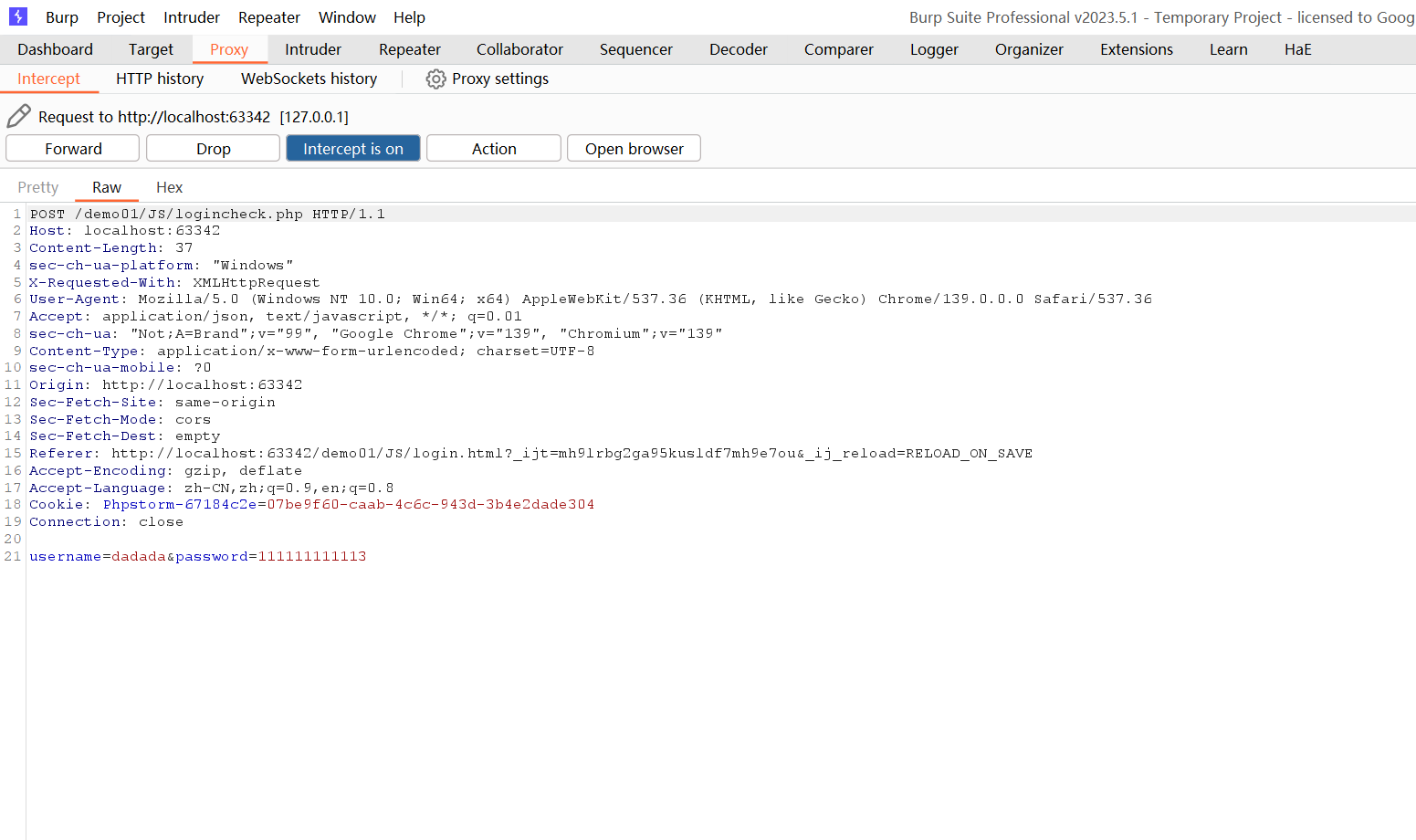Select the Proxy tab

coord(229,49)
